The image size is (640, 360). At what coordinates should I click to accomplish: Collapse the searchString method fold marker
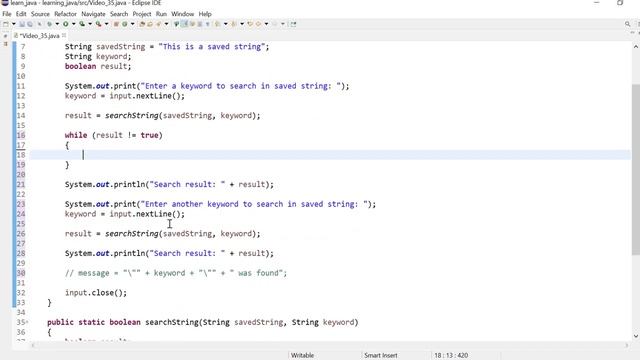[27, 322]
